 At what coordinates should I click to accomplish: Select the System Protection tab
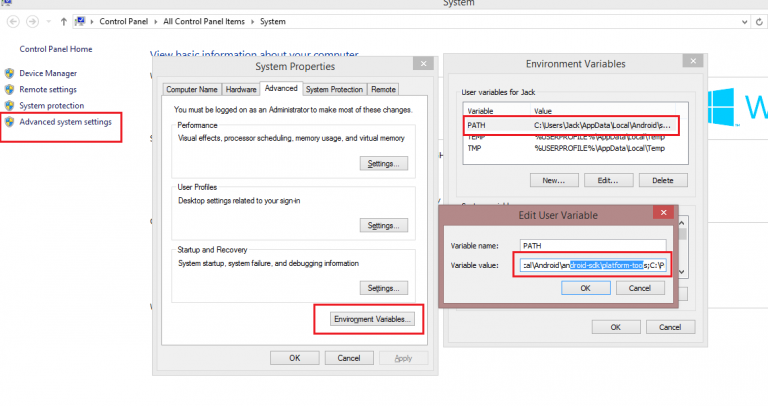[x=335, y=89]
